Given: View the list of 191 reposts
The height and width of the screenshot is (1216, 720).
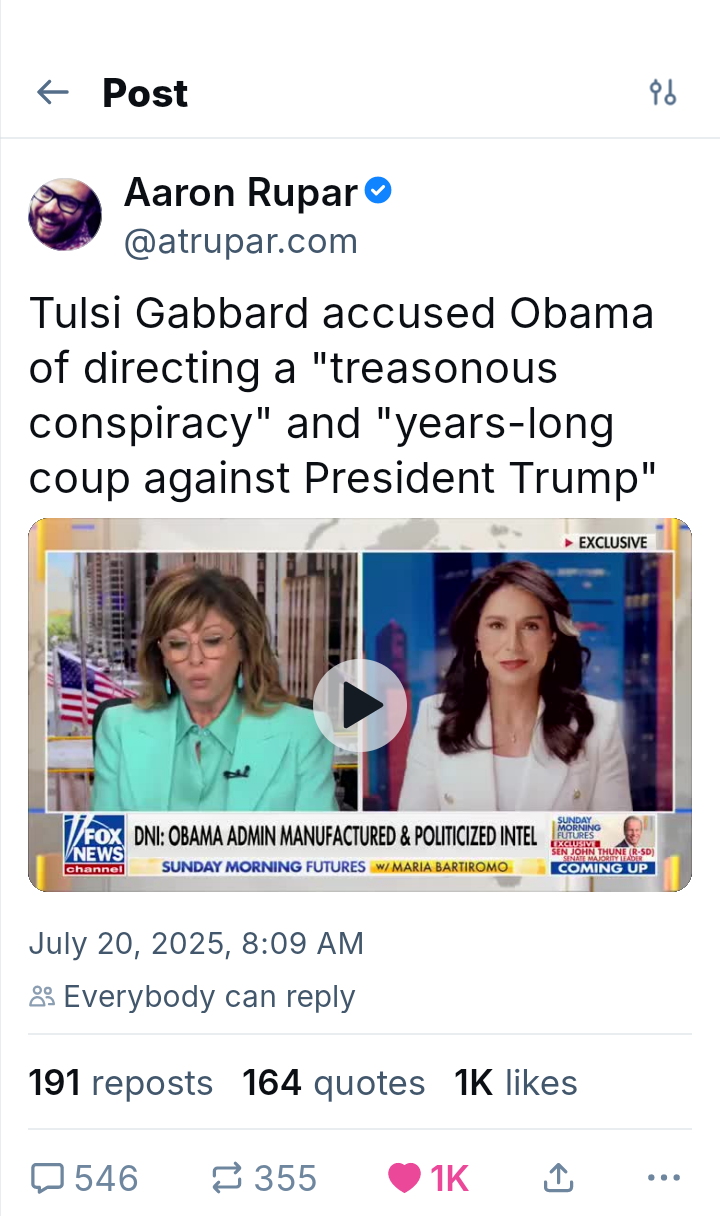Looking at the screenshot, I should pos(121,1083).
